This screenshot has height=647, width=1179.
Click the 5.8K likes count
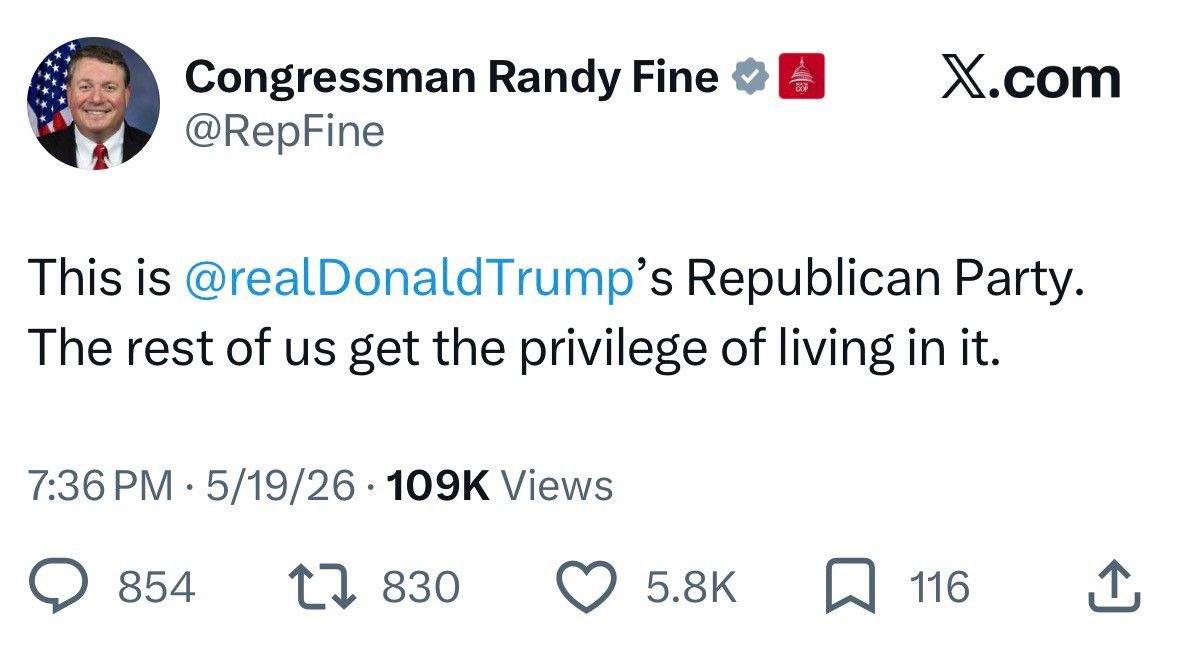tap(691, 588)
